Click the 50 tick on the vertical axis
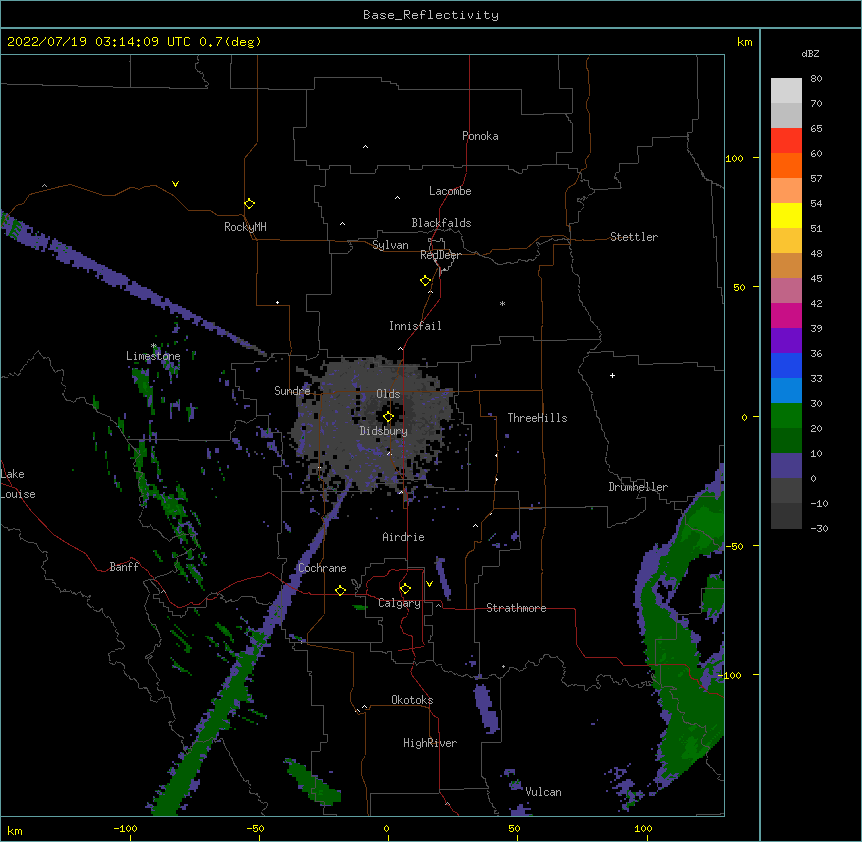This screenshot has width=862, height=842. click(739, 287)
